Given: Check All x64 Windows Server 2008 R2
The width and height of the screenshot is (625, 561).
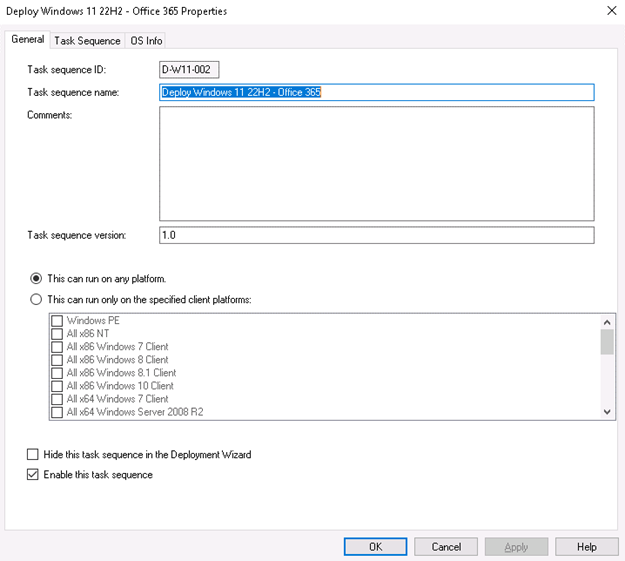Looking at the screenshot, I should (57, 412).
